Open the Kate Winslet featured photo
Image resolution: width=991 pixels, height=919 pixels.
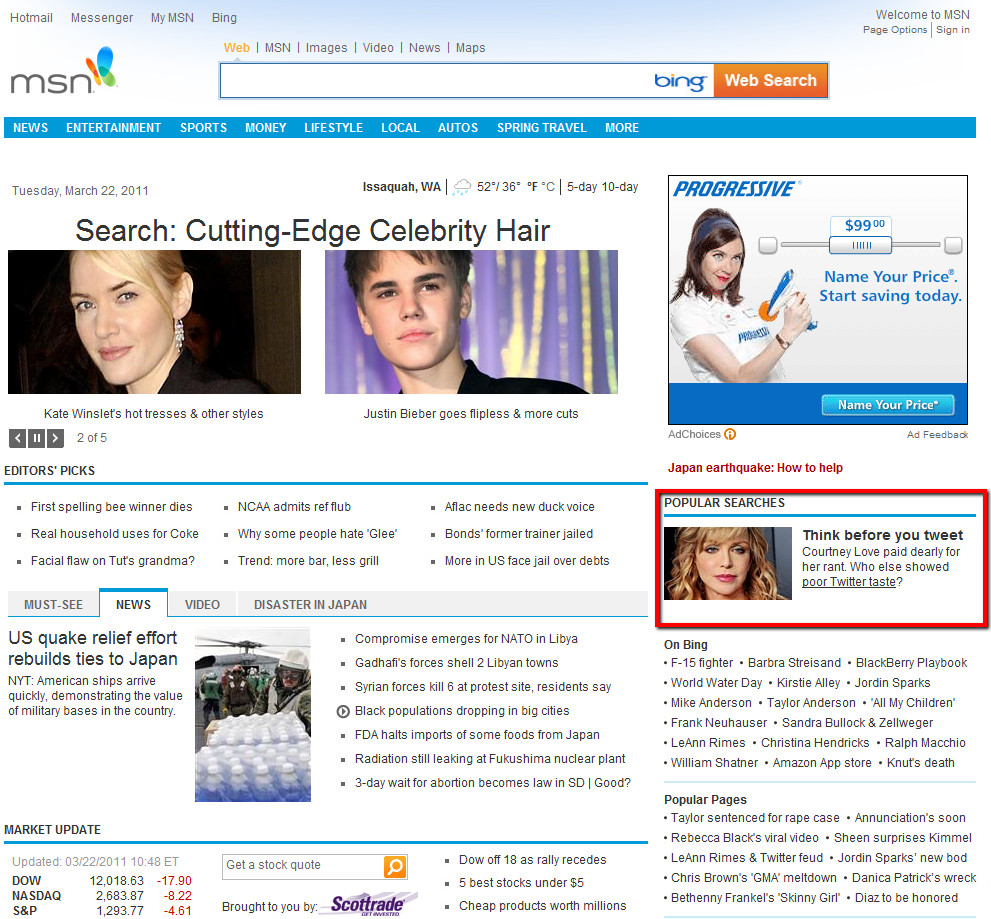coord(154,322)
